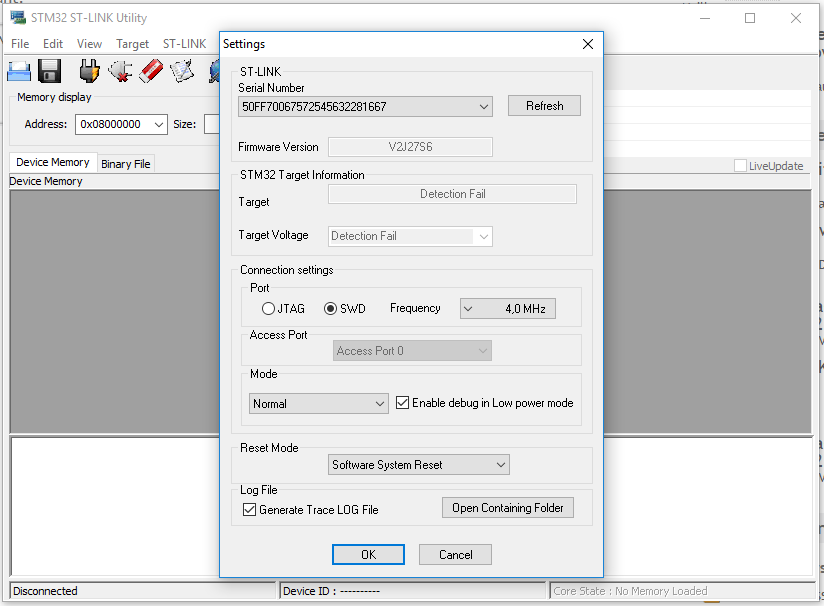Maximize the STM32 ST-LINK Utility window
The image size is (824, 606).
(750, 18)
